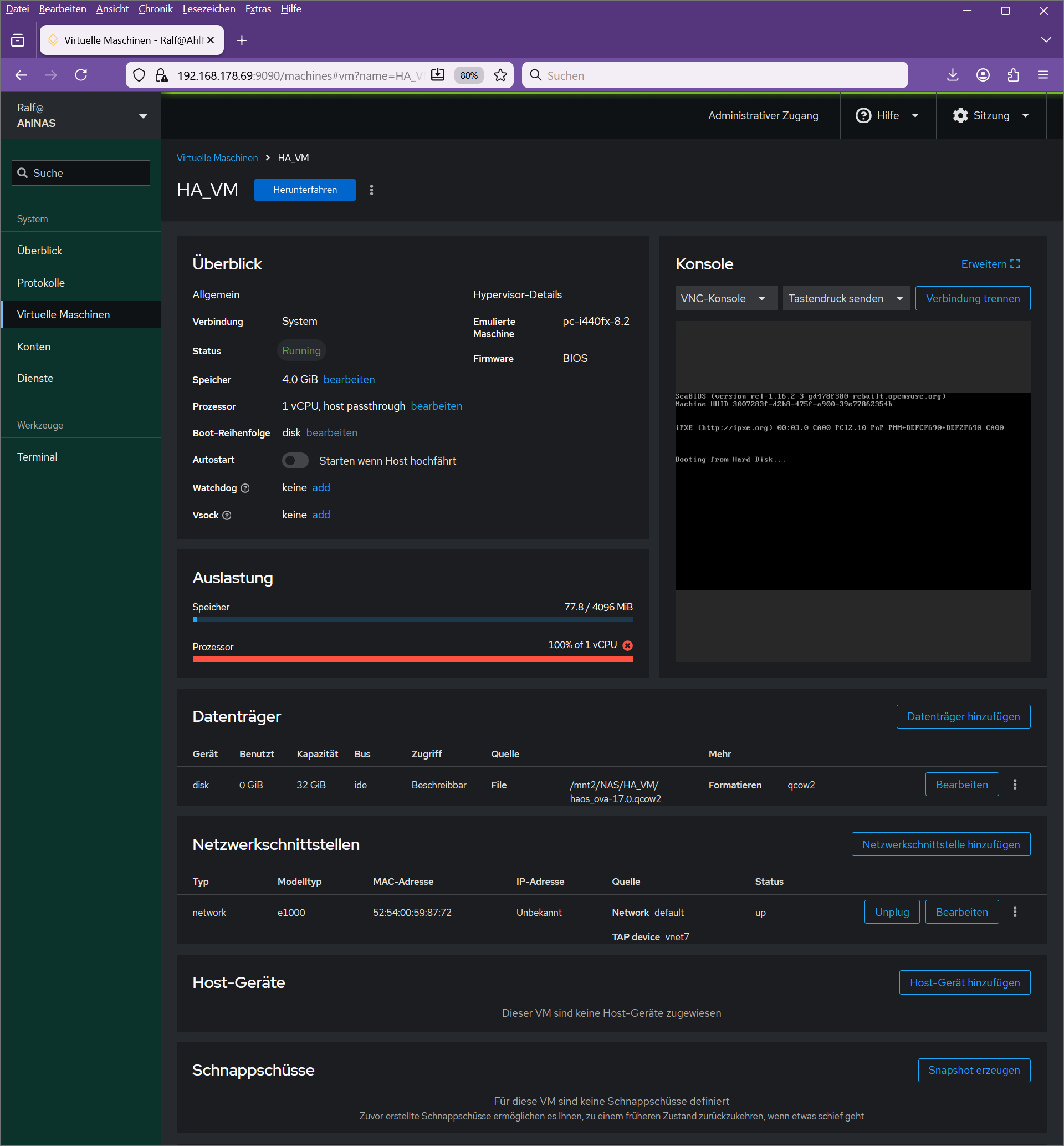Click the sidebar Suche input field

point(81,174)
